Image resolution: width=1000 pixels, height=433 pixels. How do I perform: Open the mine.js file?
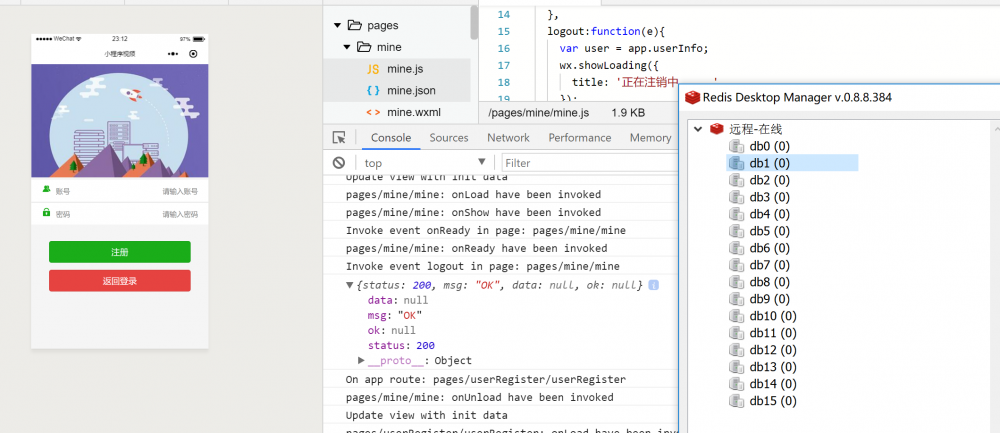click(405, 69)
